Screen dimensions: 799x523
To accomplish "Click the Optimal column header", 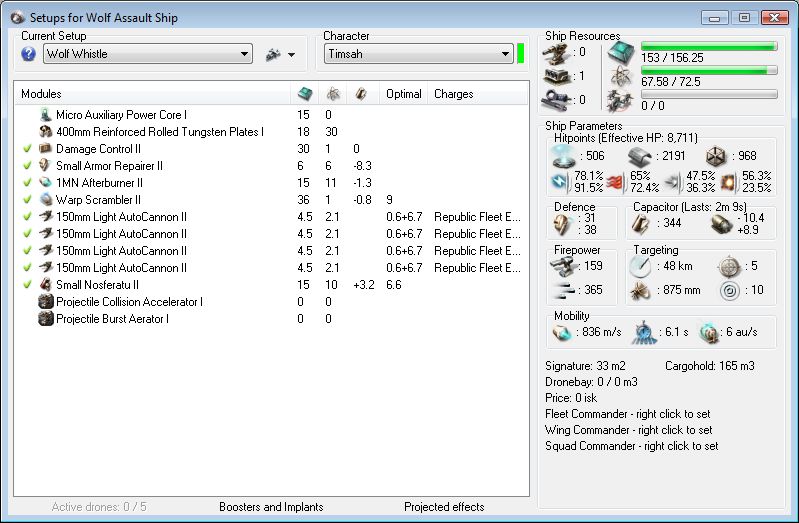I will pyautogui.click(x=404, y=94).
